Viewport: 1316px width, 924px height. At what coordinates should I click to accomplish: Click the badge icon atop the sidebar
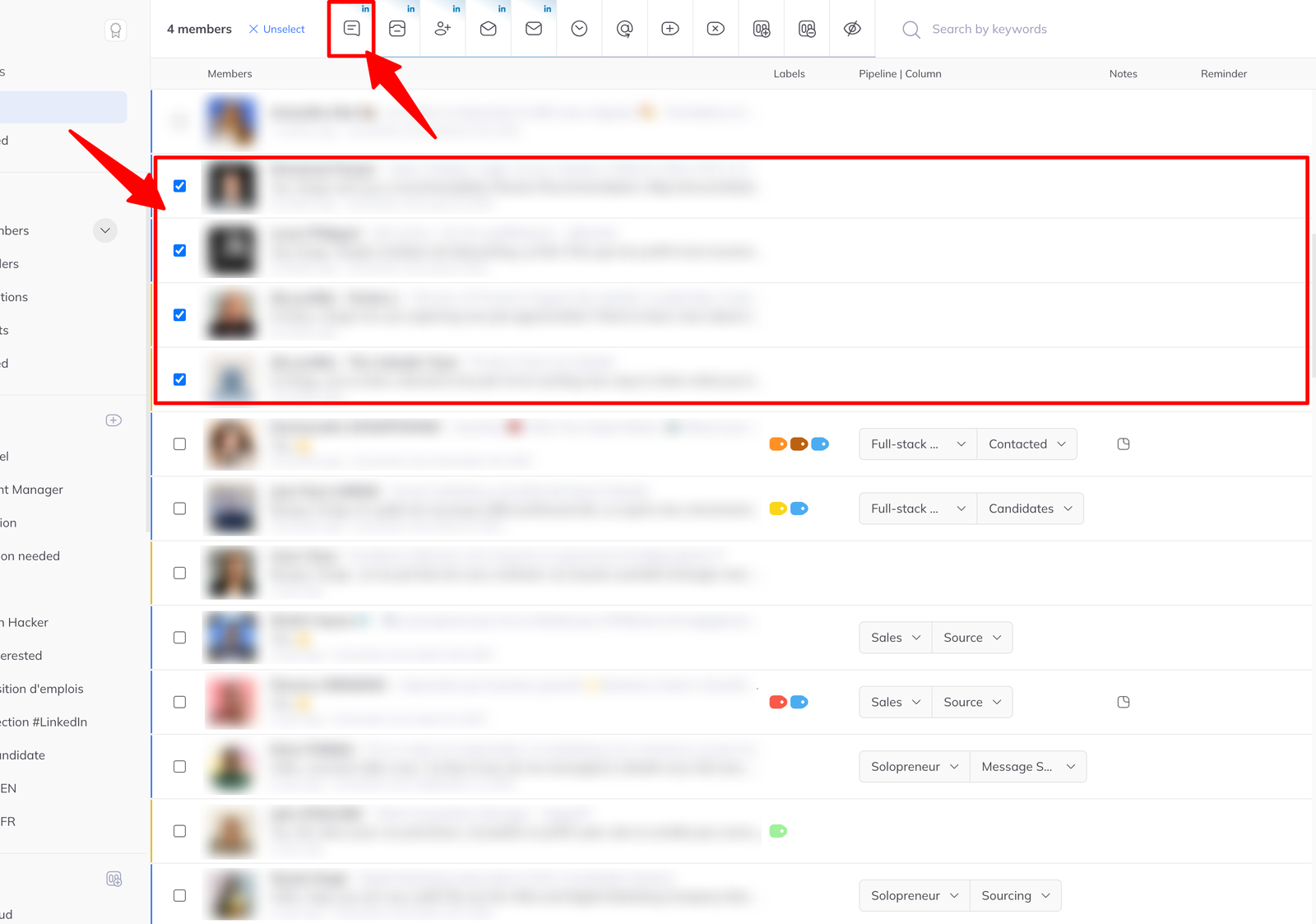[116, 30]
